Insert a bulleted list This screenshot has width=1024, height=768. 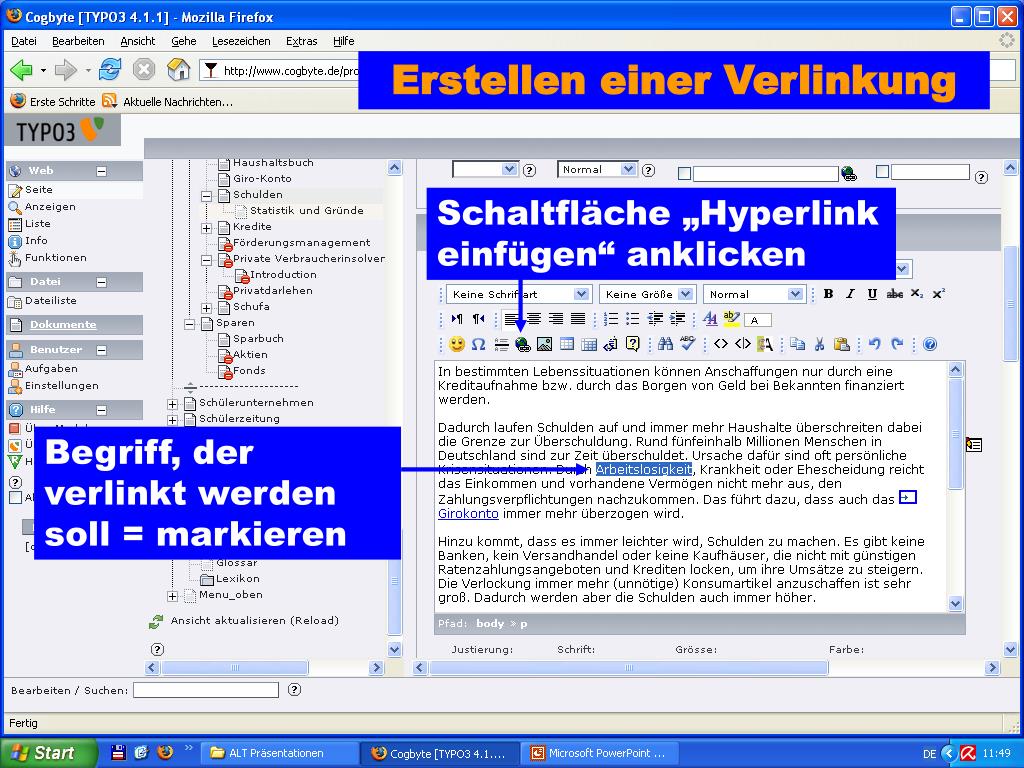tap(632, 319)
